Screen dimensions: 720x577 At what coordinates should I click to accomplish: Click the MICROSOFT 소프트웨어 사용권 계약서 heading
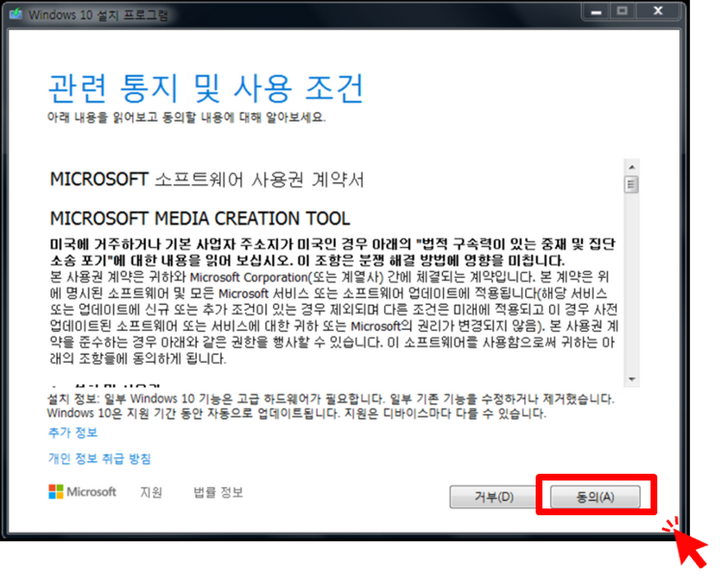click(207, 179)
